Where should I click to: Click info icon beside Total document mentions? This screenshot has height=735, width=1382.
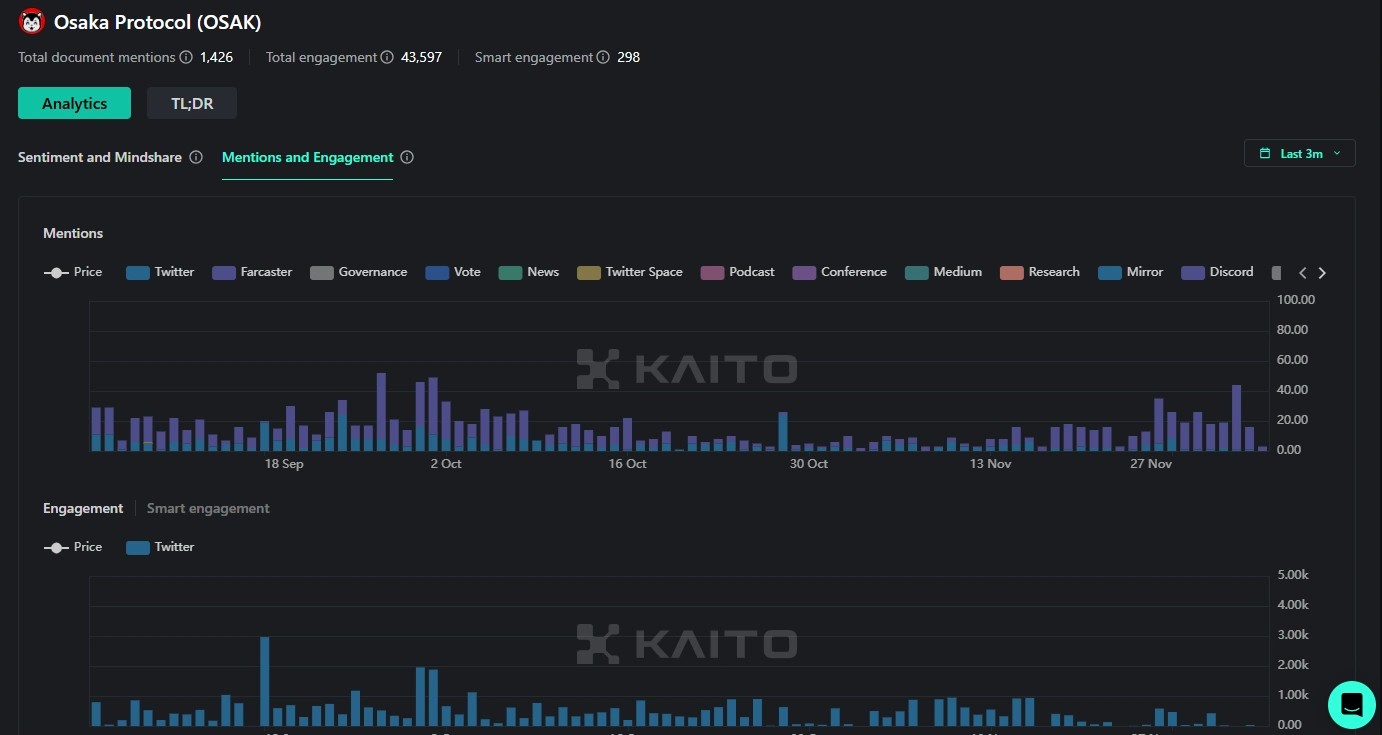(186, 58)
